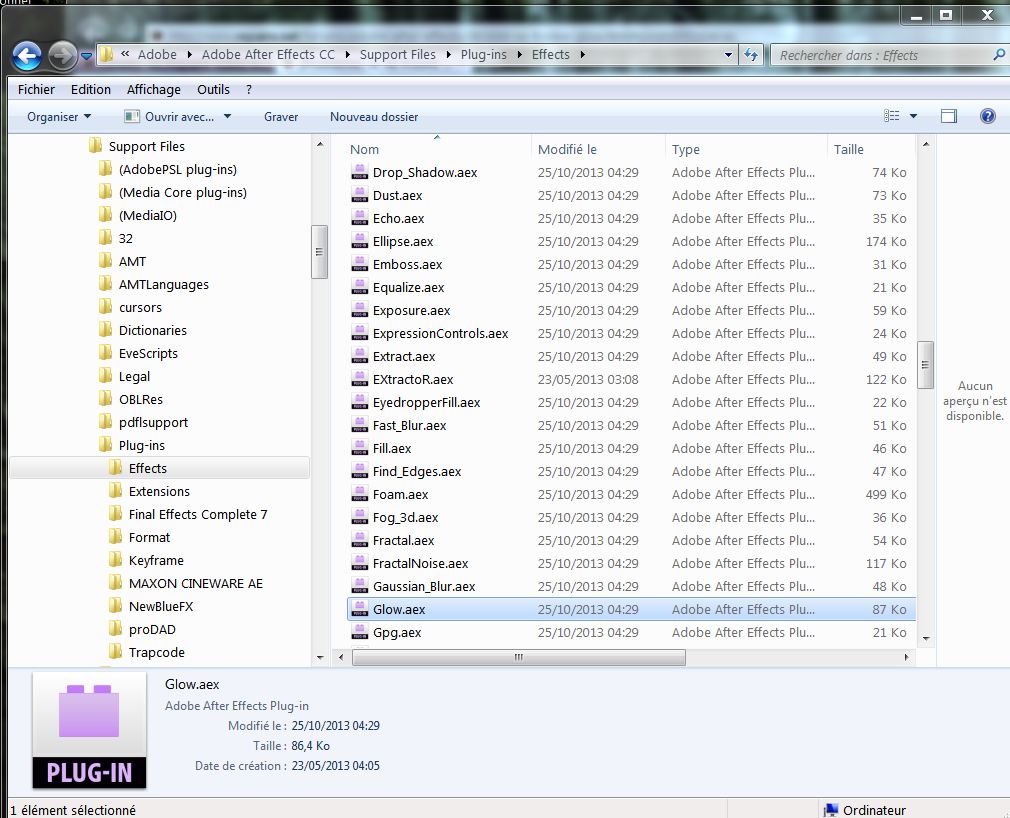Click the Gaussian_Blur.aex plug-in icon
This screenshot has width=1010, height=818.
point(360,586)
